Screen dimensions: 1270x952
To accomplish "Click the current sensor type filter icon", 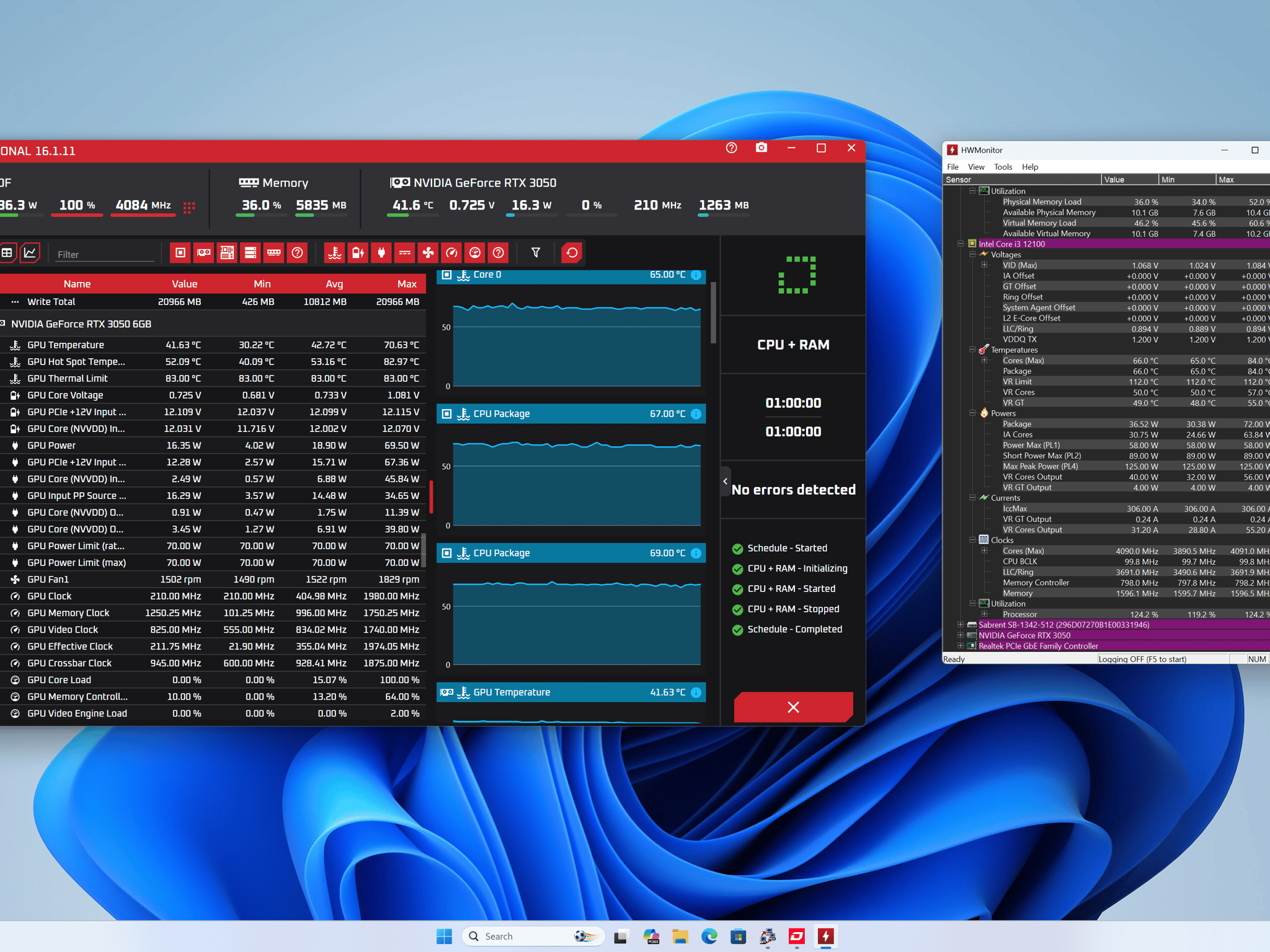I will 405,253.
